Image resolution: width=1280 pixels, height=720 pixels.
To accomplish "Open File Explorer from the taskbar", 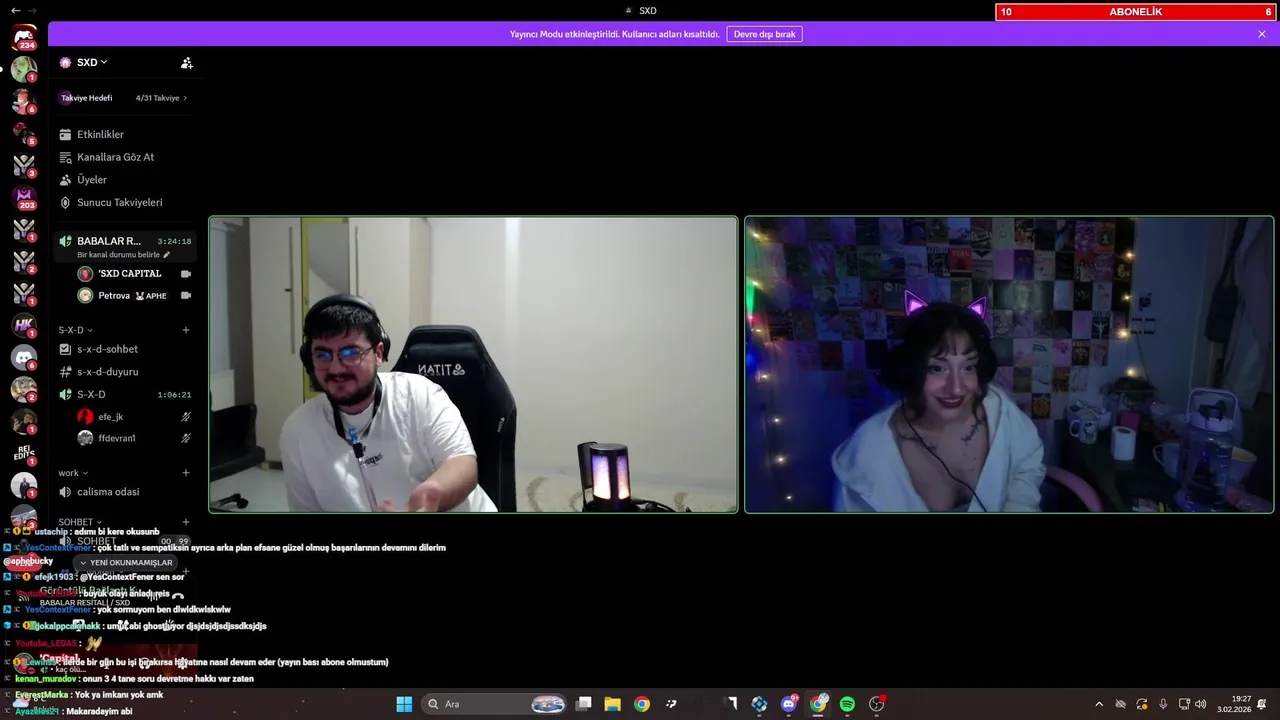I will coord(612,704).
